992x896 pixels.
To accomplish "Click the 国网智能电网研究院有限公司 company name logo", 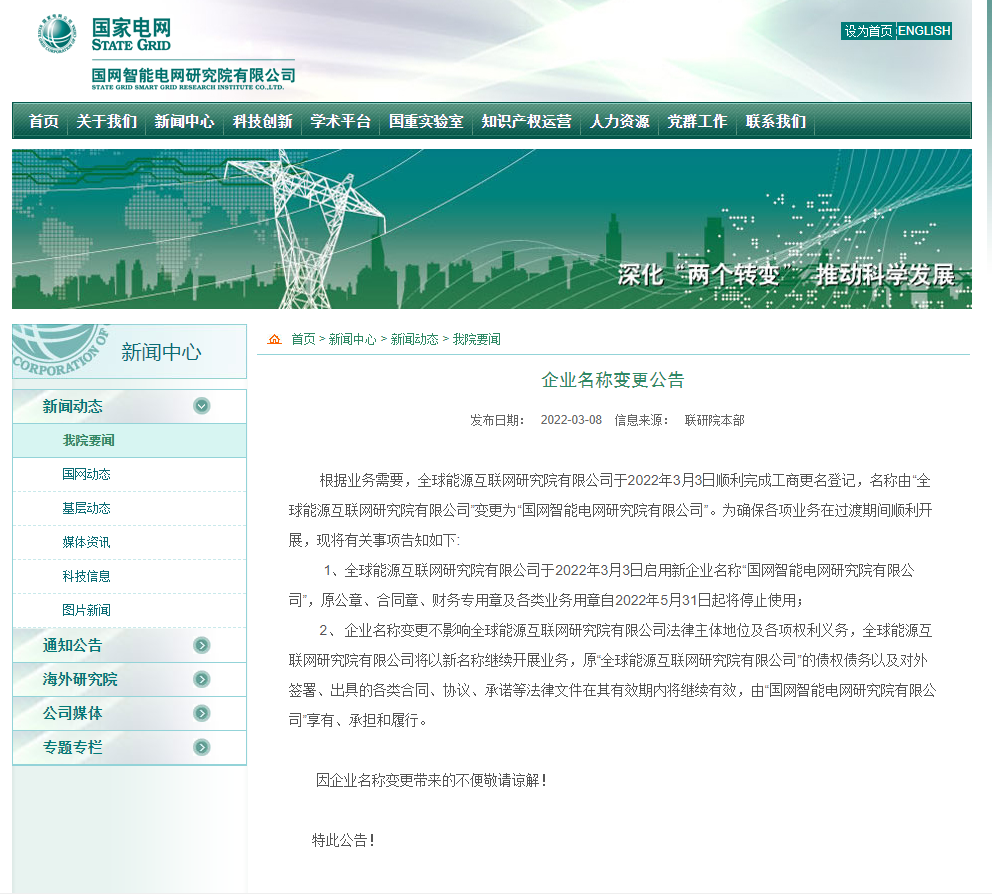I will (x=193, y=78).
